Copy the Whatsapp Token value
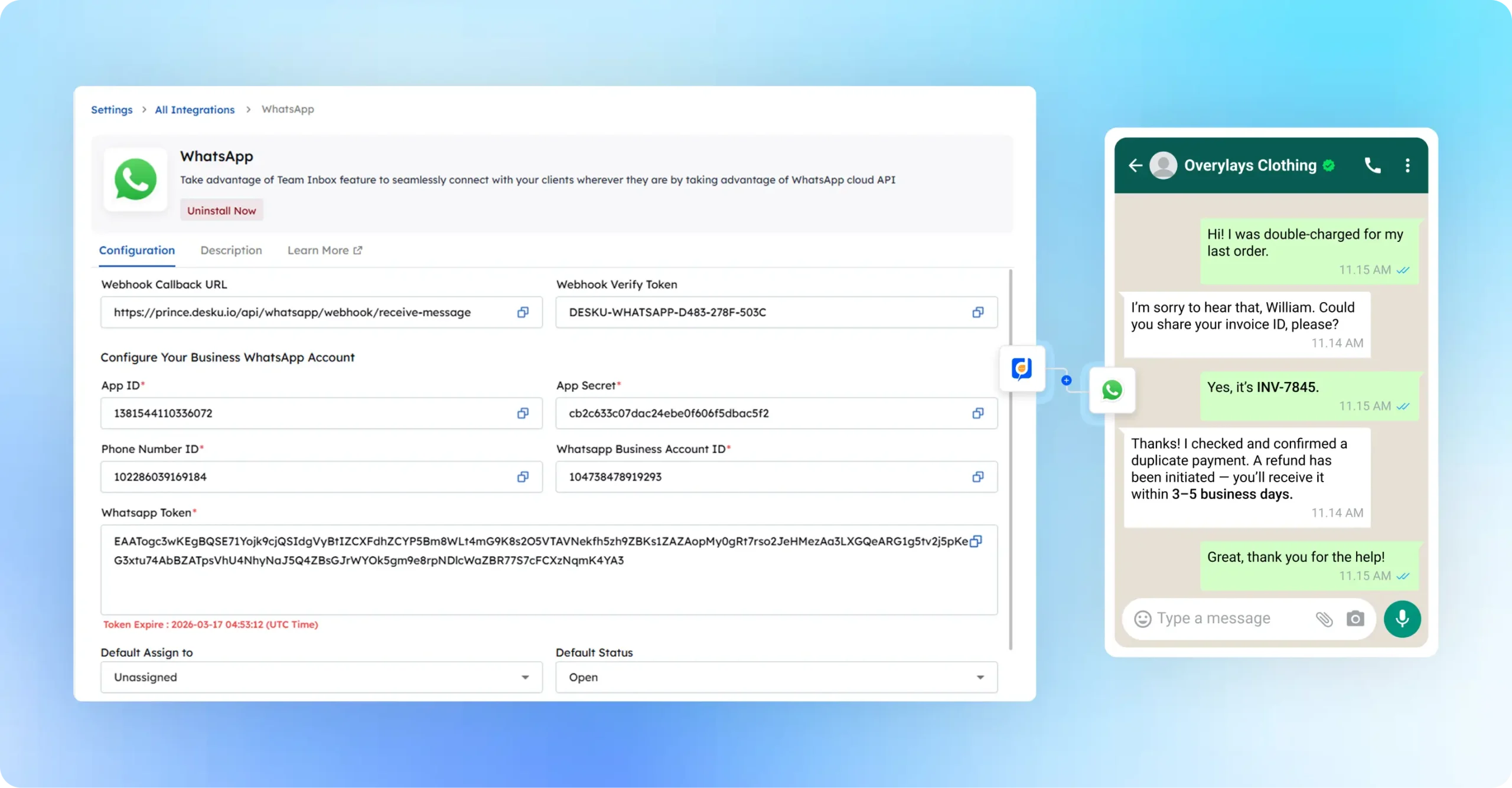Screen dimensions: 1512x788 point(976,541)
